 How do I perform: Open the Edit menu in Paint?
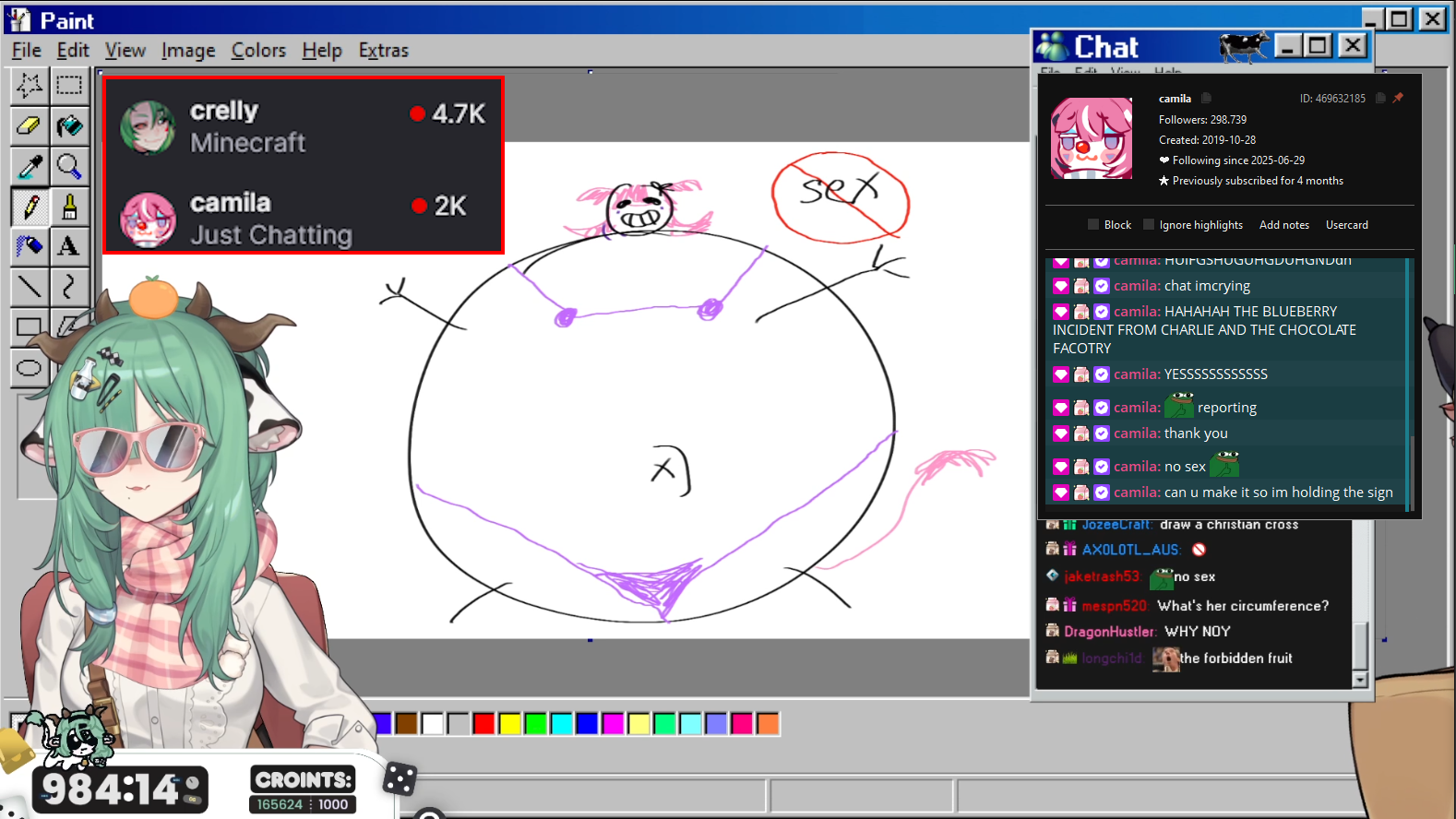pos(73,51)
